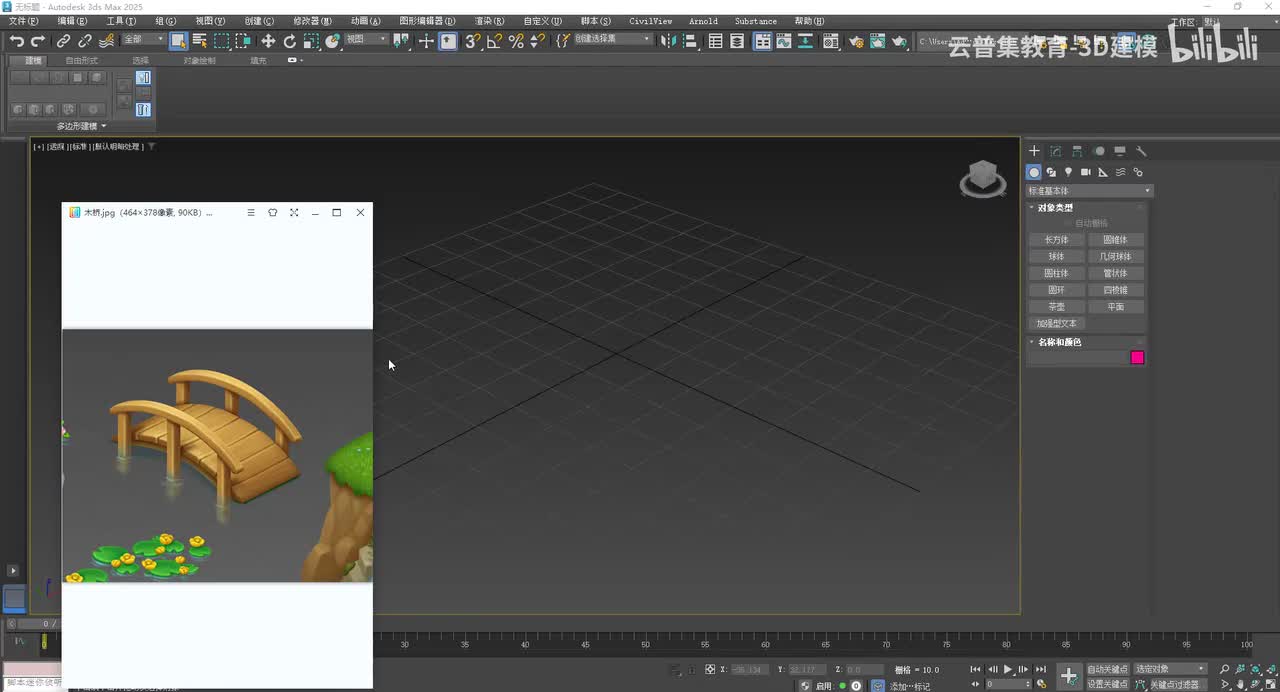The height and width of the screenshot is (692, 1280).
Task: Collapse the 对象类型 rollout
Action: click(1055, 208)
